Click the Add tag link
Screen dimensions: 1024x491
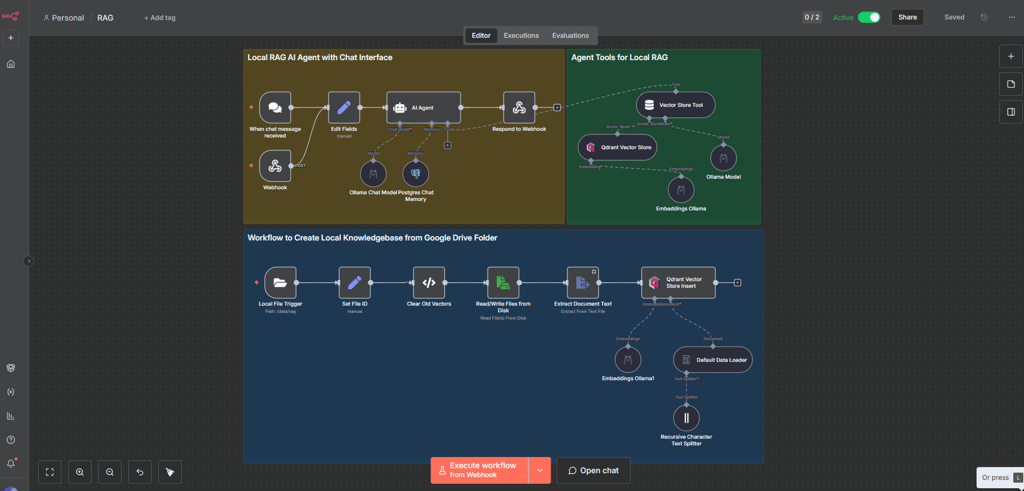pos(160,18)
